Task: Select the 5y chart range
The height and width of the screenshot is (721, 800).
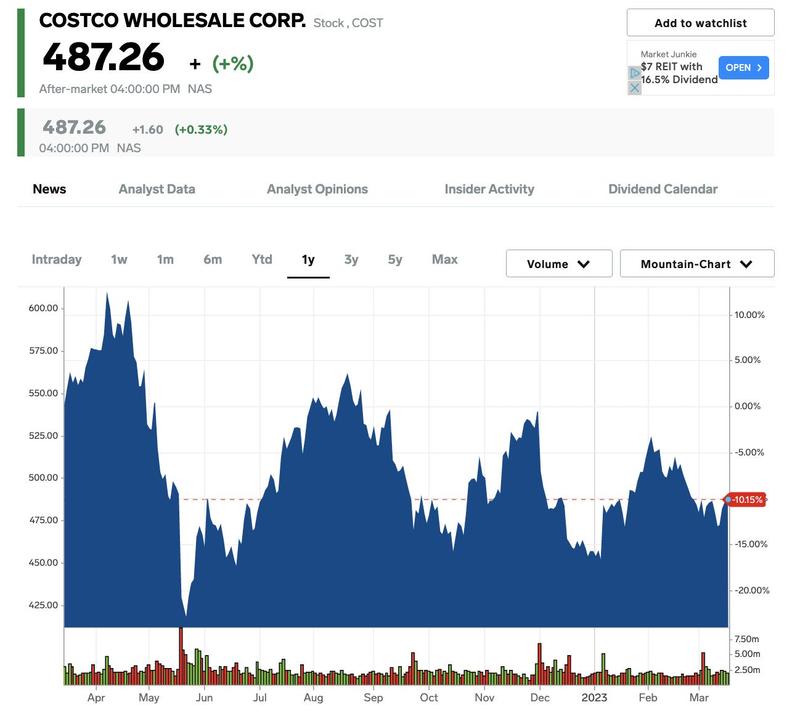Action: pyautogui.click(x=395, y=260)
